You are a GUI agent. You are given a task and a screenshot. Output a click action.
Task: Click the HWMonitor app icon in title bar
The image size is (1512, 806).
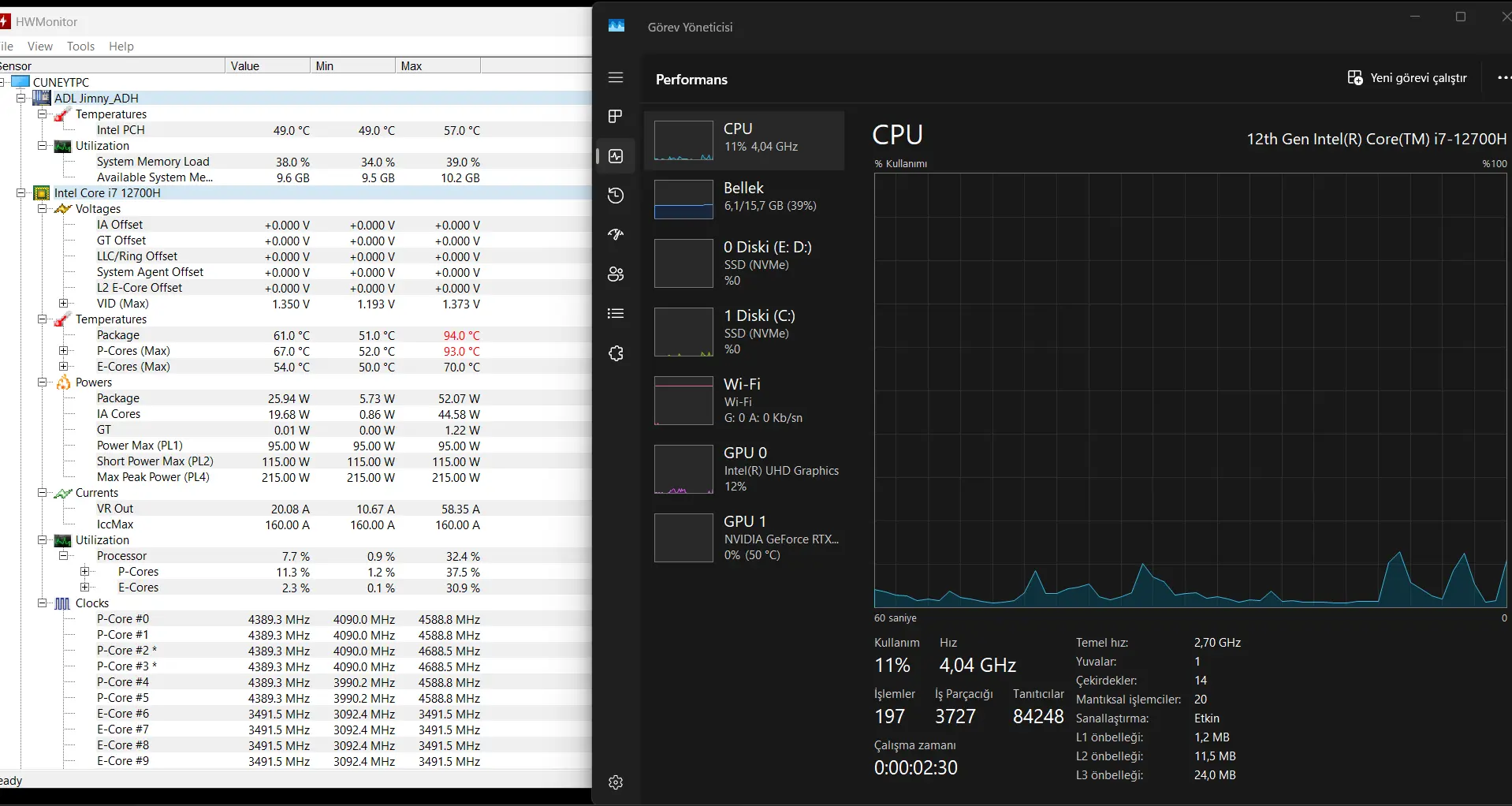pyautogui.click(x=5, y=22)
